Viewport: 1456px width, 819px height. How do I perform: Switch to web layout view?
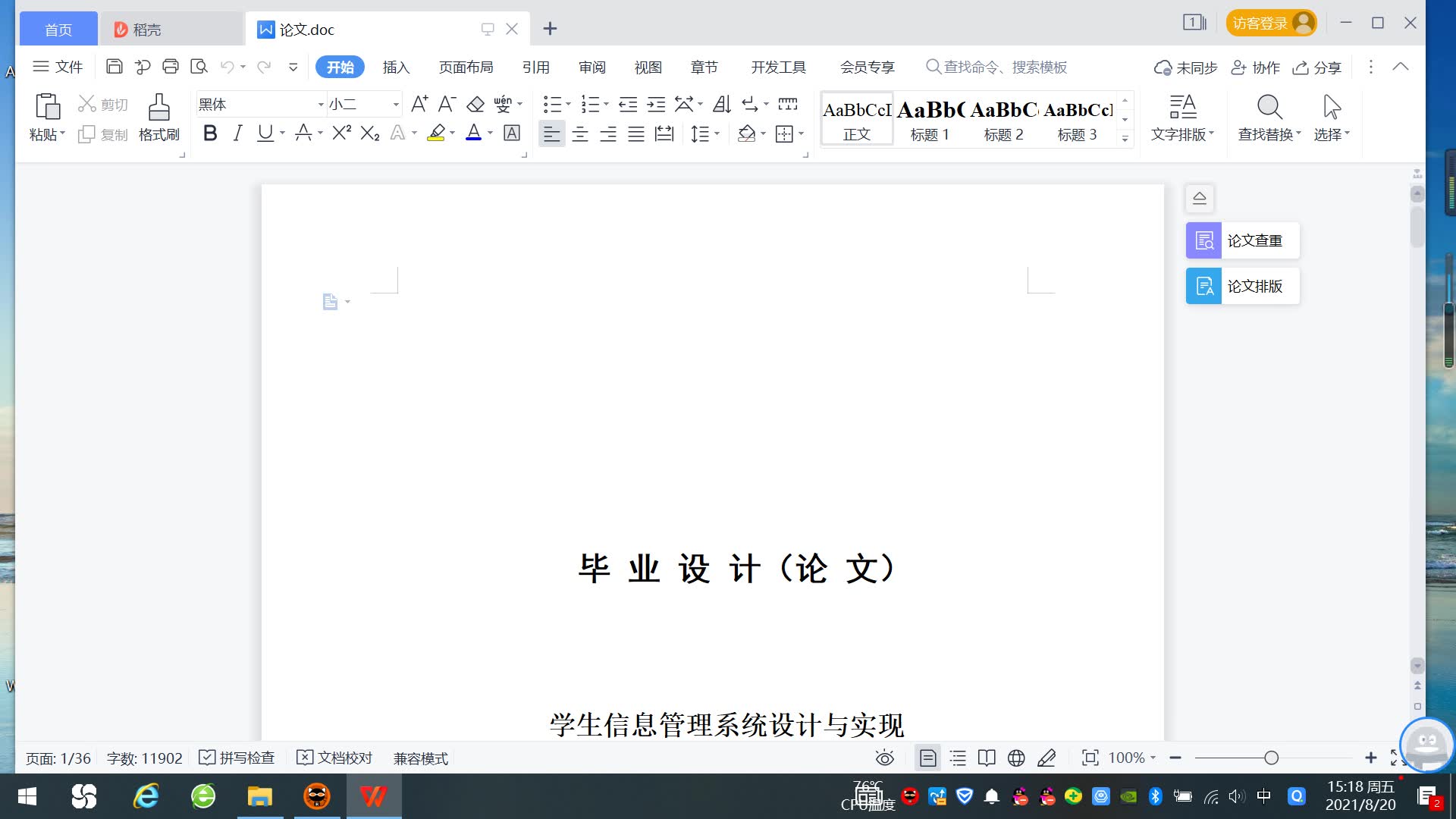point(1016,758)
